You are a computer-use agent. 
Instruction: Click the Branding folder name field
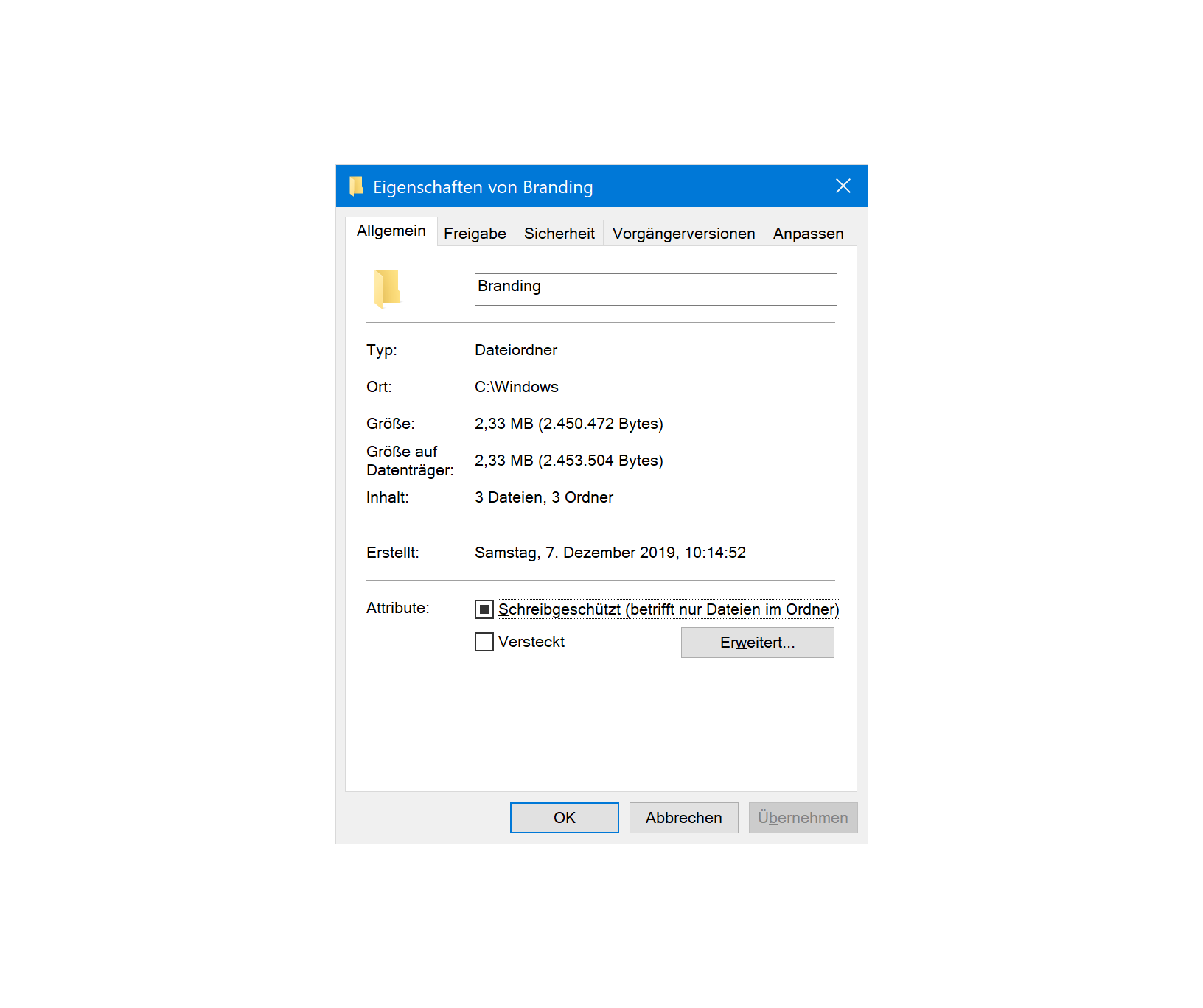[655, 289]
